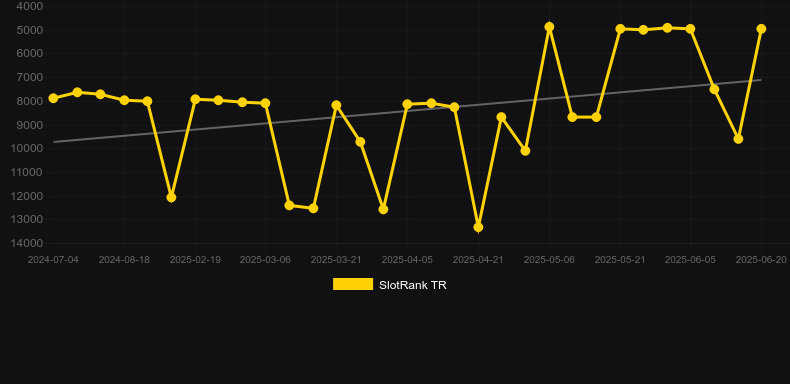The width and height of the screenshot is (790, 384).
Task: Click the 4000 y-axis label
Action: click(x=30, y=7)
